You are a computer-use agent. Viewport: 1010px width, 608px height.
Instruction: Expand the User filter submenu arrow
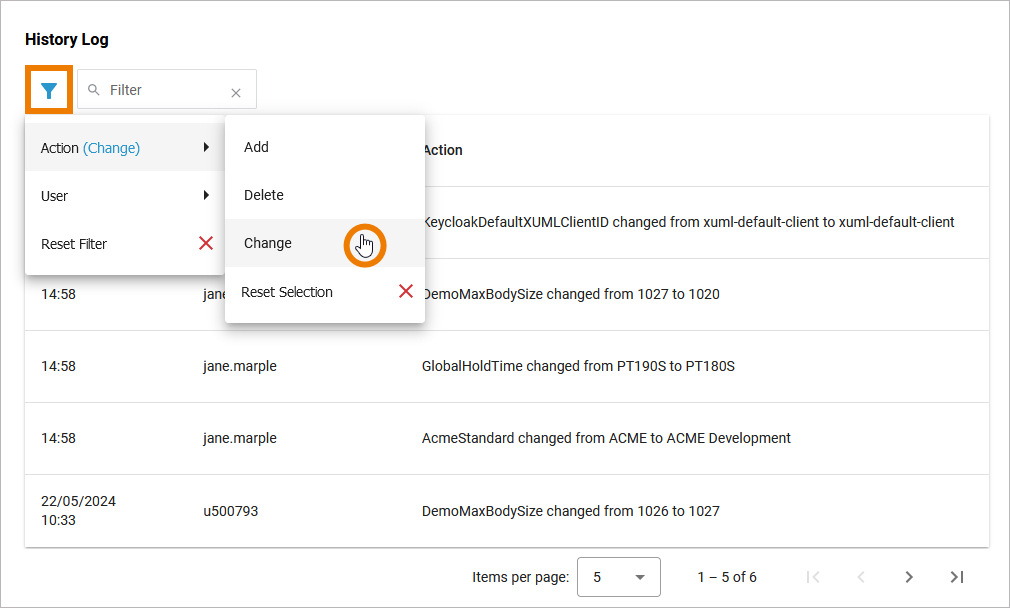pos(206,195)
